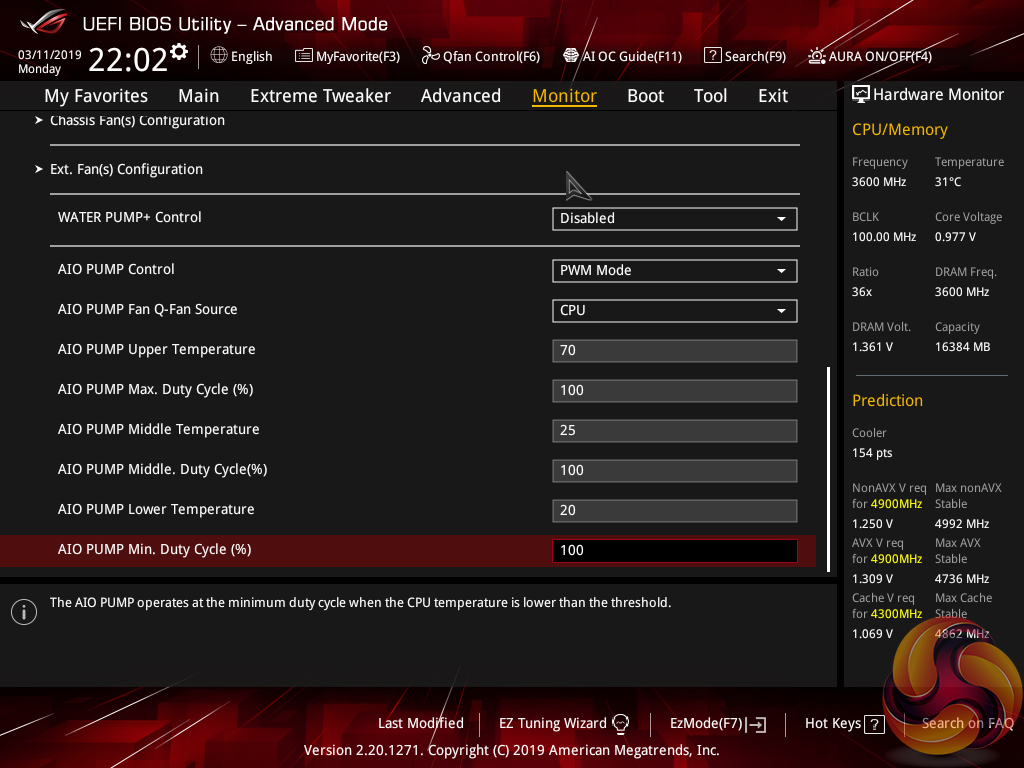The width and height of the screenshot is (1024, 768).
Task: Click the Cooler 154 pts value
Action: coord(872,453)
